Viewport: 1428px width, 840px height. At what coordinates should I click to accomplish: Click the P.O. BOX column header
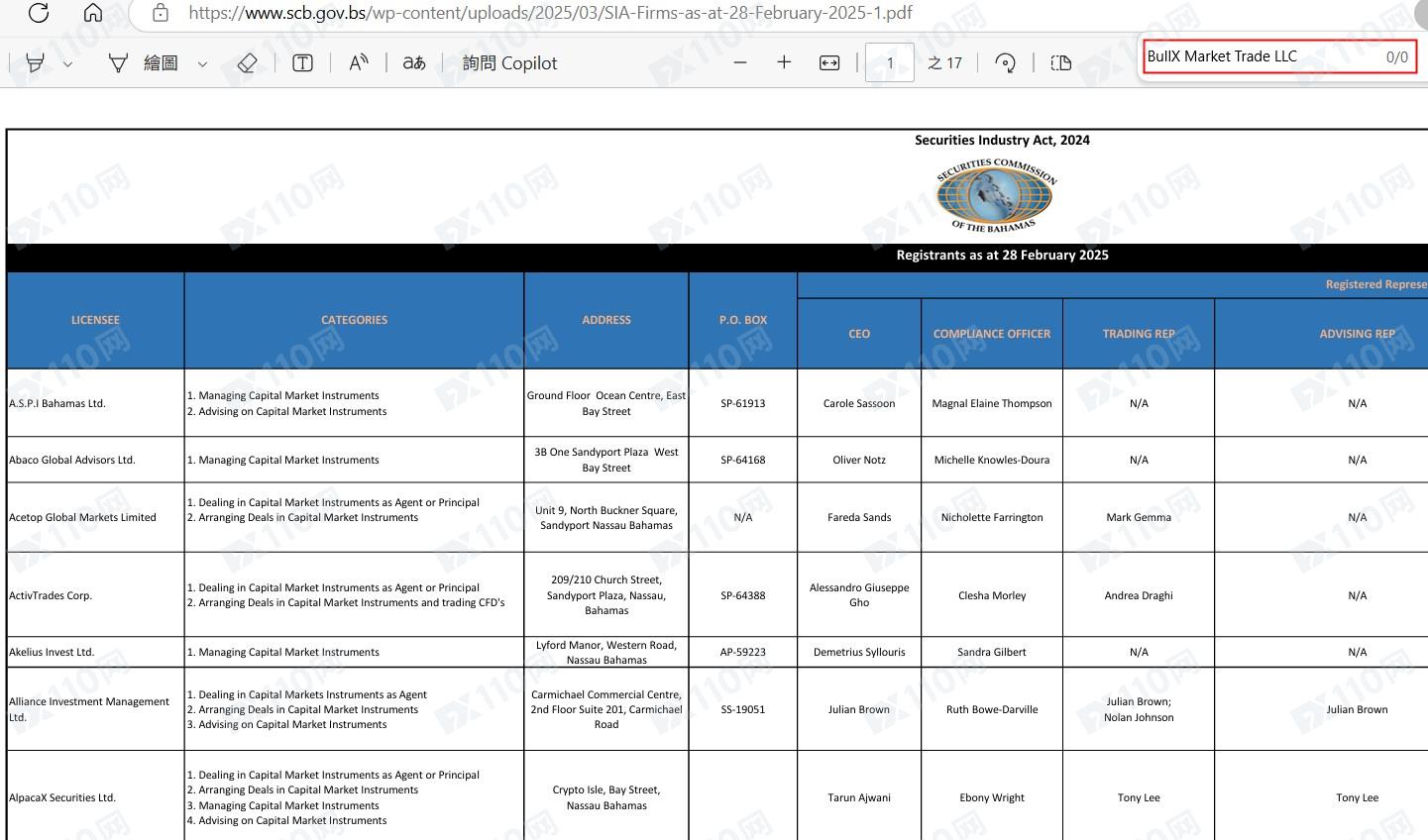(x=743, y=320)
